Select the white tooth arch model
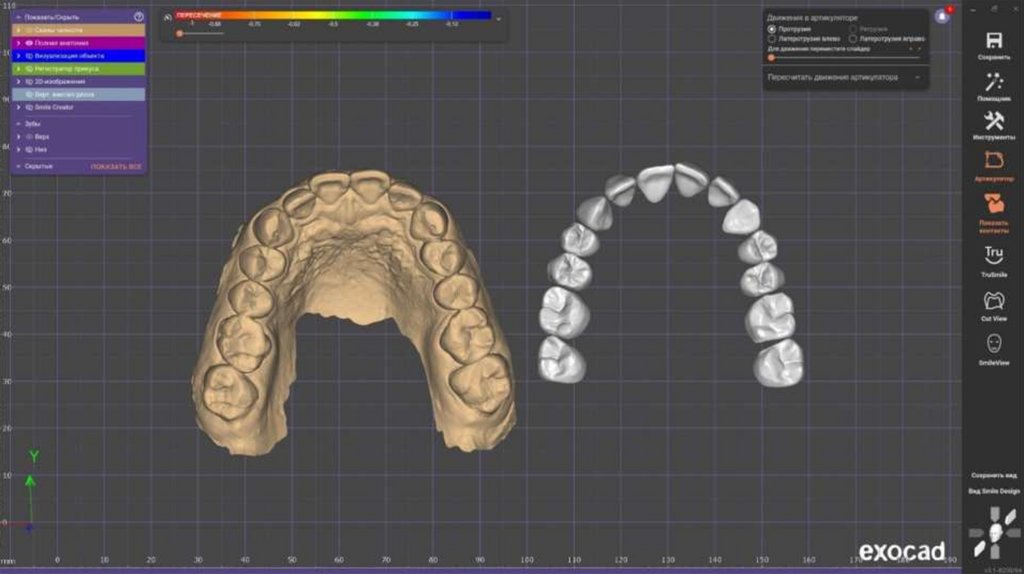The image size is (1024, 574). click(x=671, y=274)
